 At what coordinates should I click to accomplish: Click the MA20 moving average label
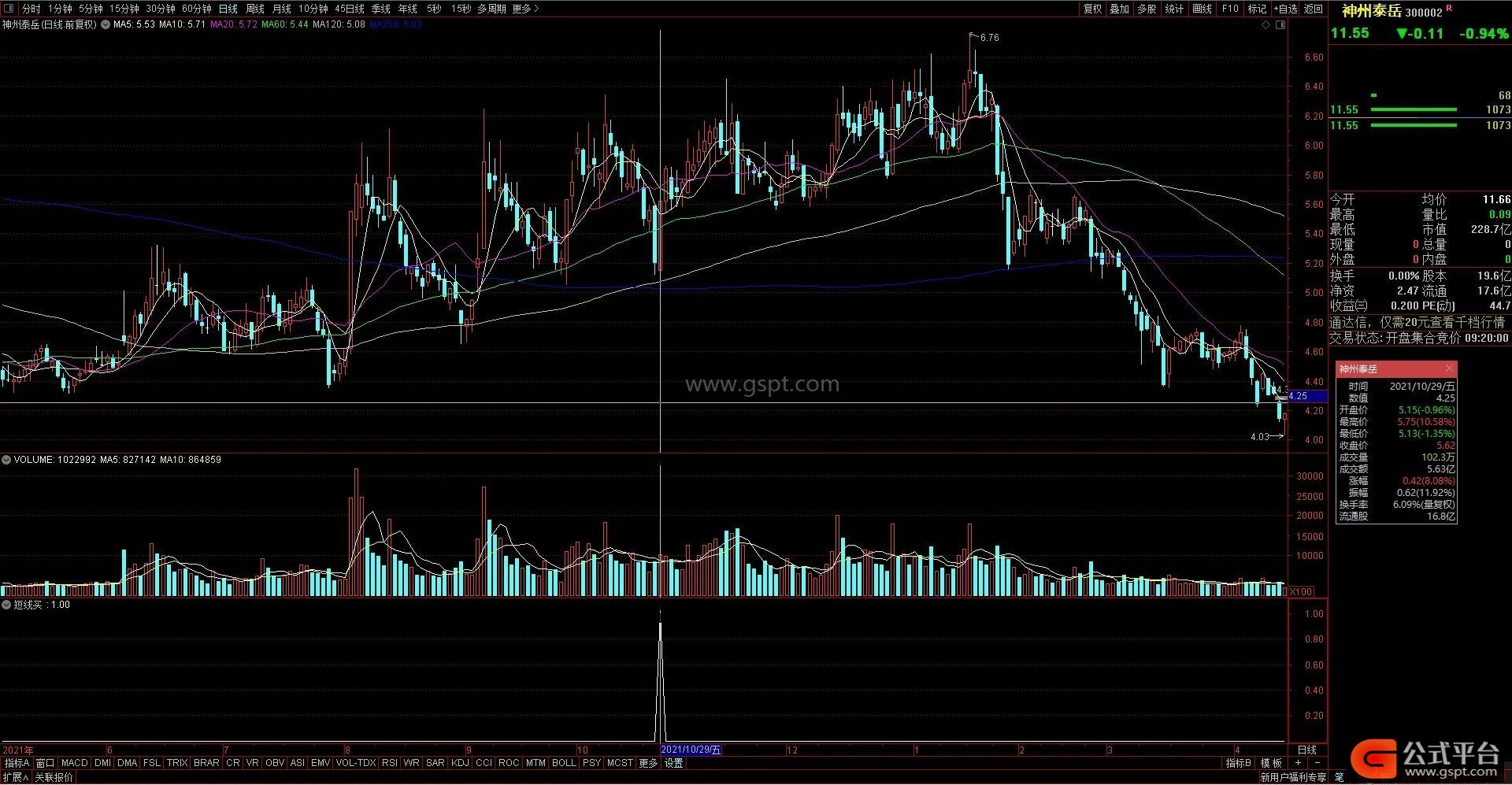point(233,24)
